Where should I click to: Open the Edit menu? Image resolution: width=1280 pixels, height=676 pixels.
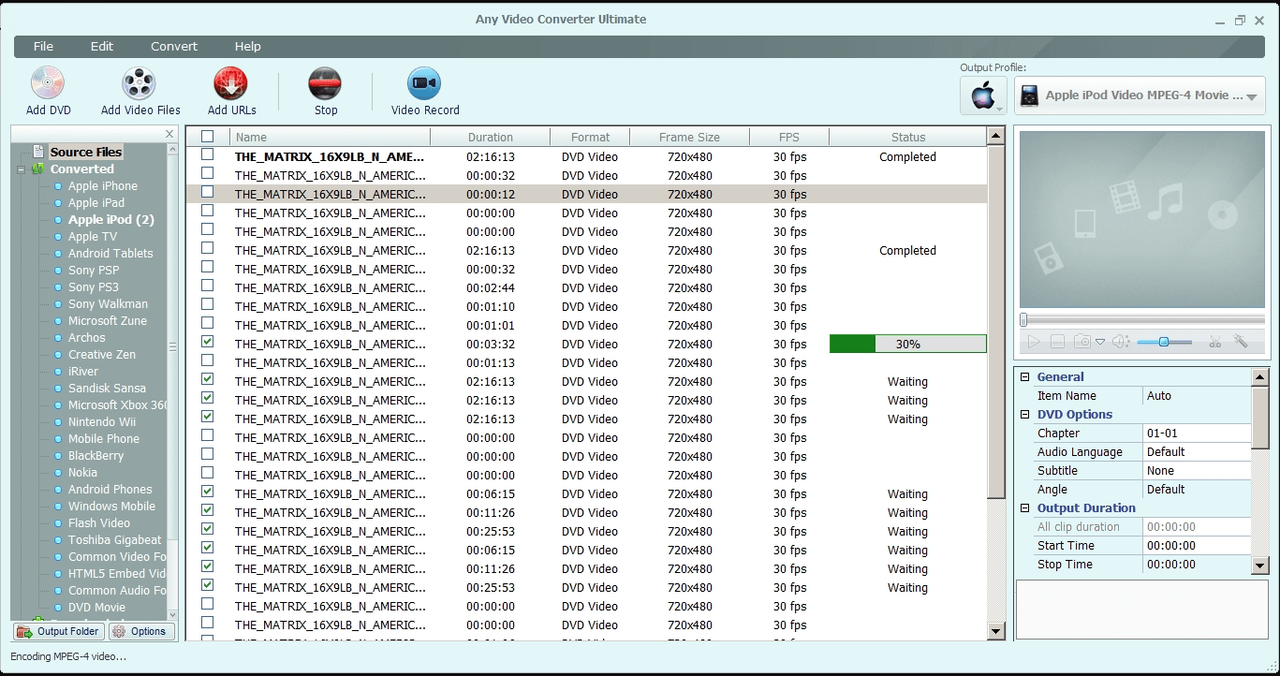click(x=102, y=46)
